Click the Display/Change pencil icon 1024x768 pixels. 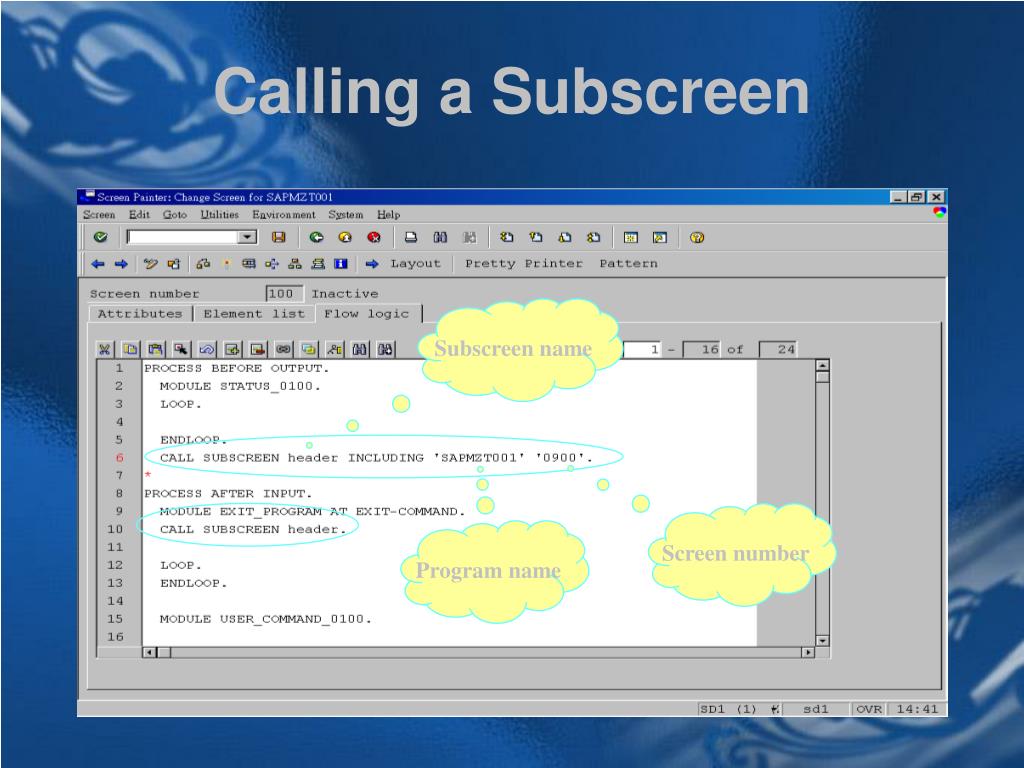151,264
